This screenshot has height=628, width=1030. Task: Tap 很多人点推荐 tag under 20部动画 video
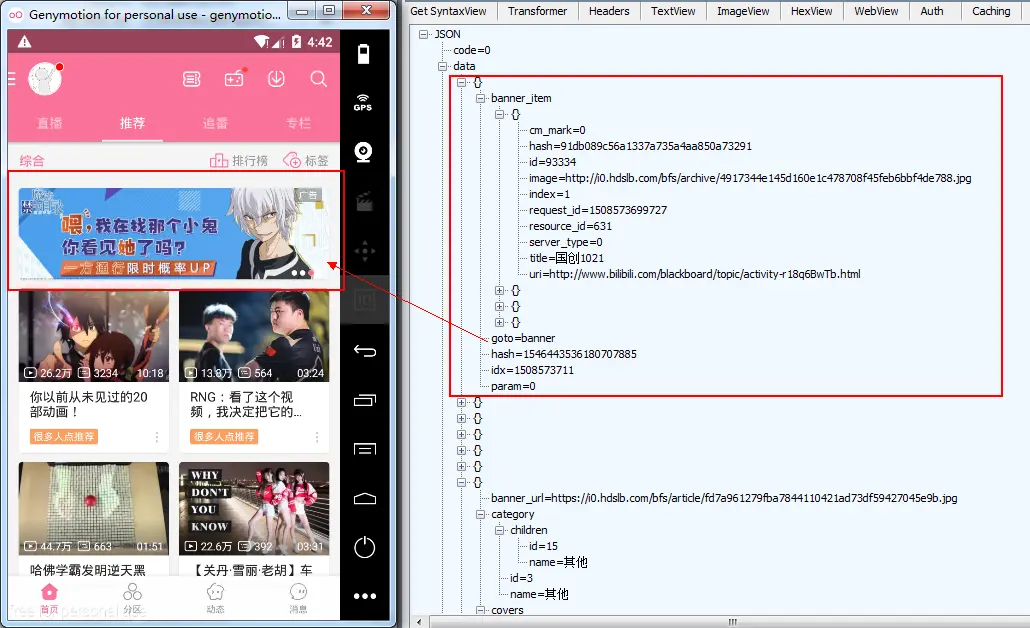[x=64, y=437]
